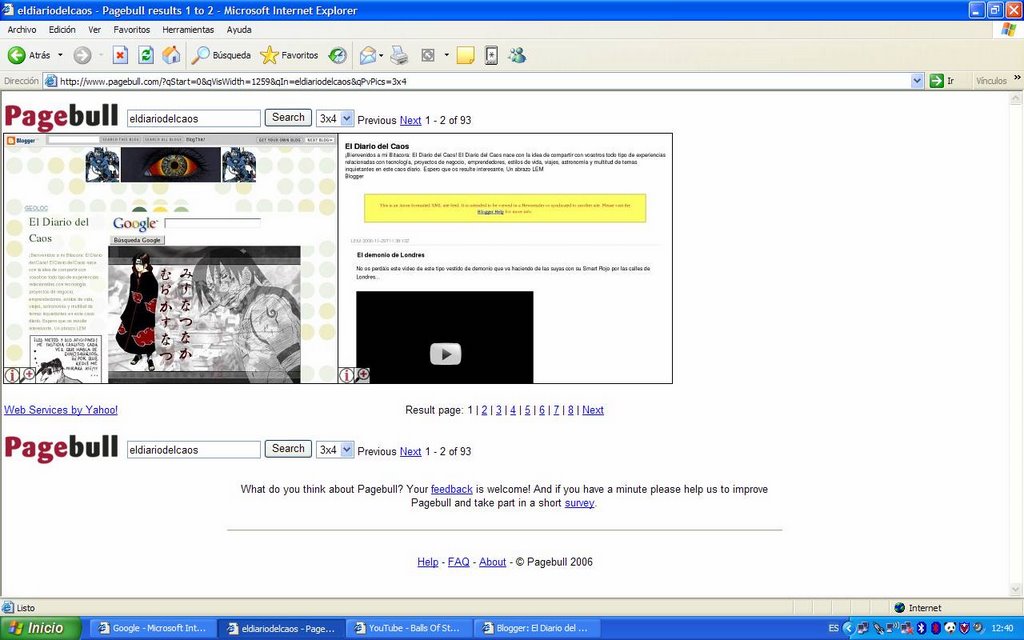The image size is (1024, 640).
Task: Switch to the Blogger taskbar window
Action: [536, 628]
